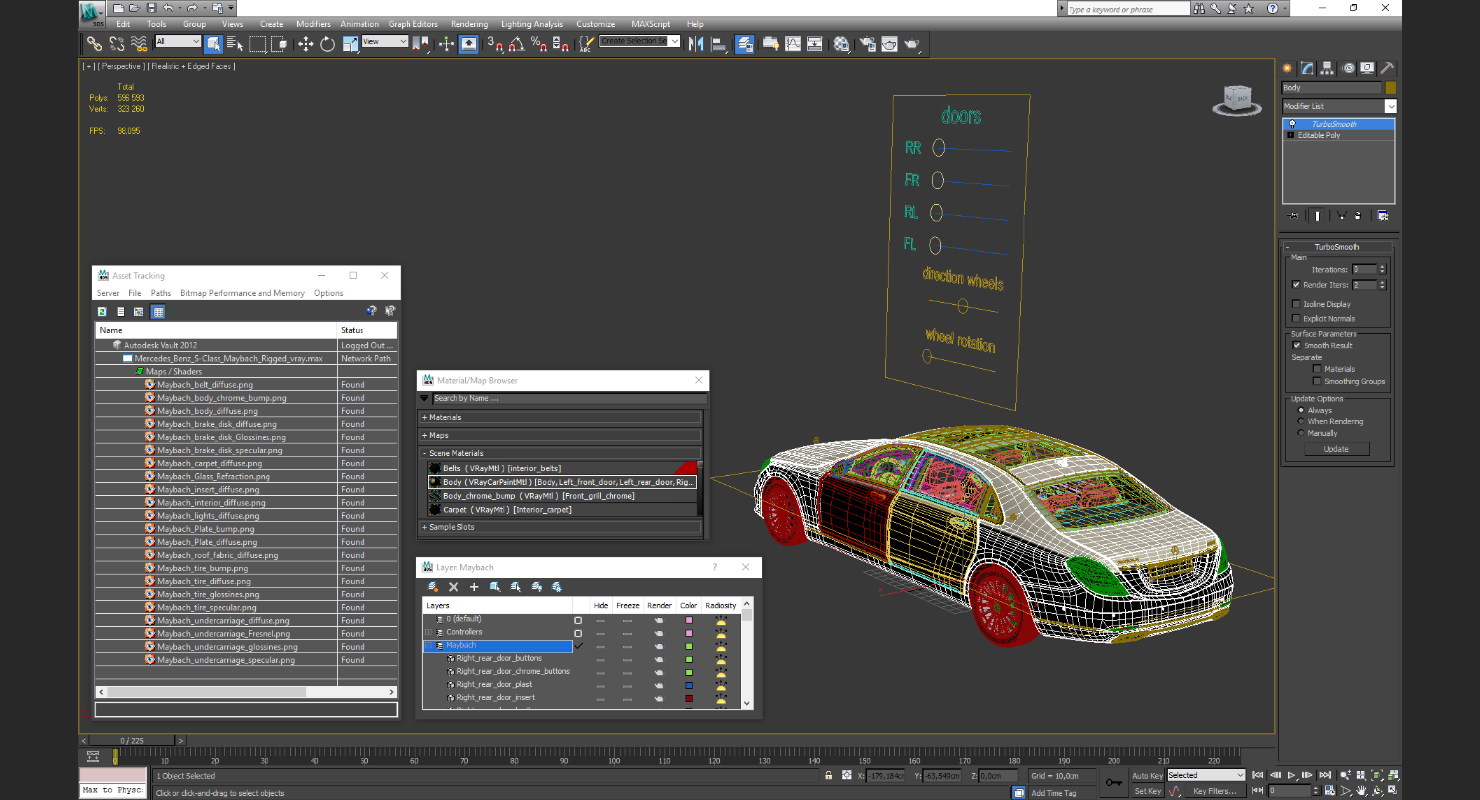This screenshot has height=800, width=1480.
Task: Click the Render Setup icon
Action: click(x=865, y=44)
